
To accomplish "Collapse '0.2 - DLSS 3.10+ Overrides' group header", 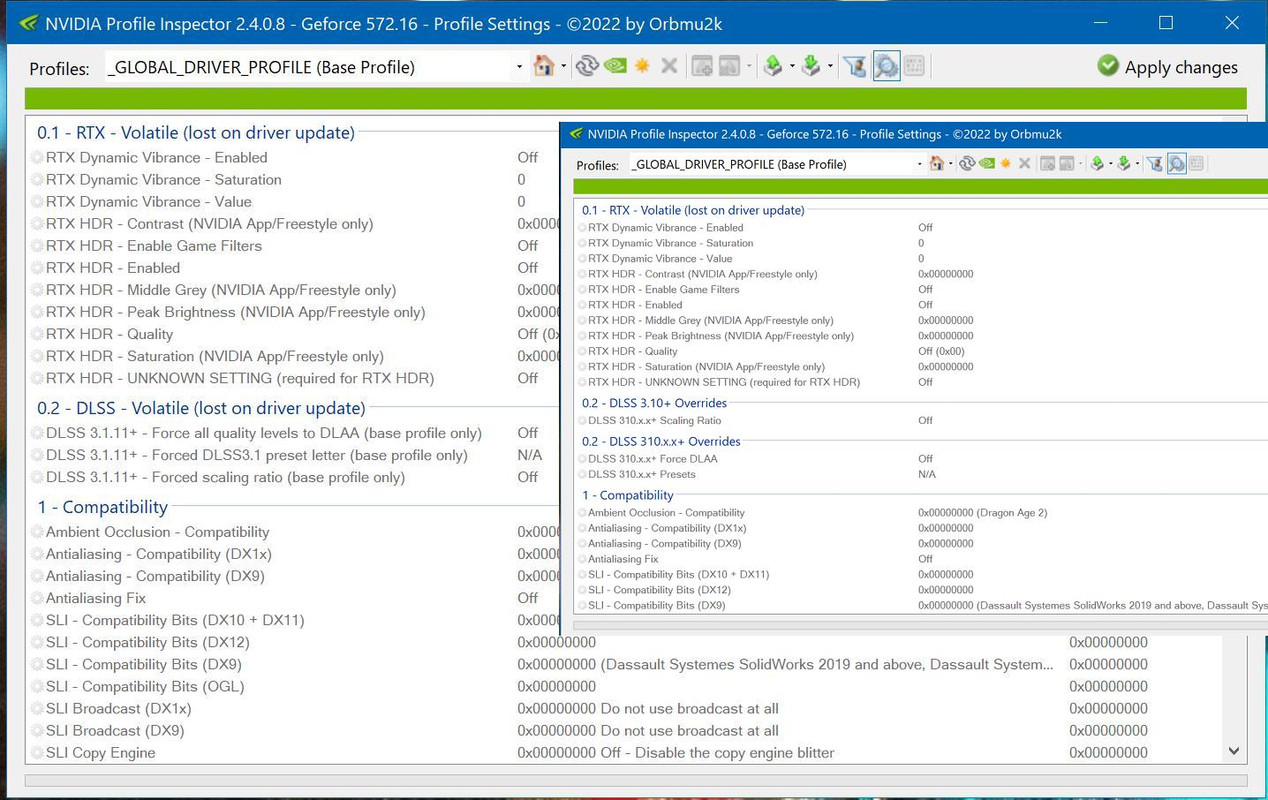I will click(x=654, y=403).
